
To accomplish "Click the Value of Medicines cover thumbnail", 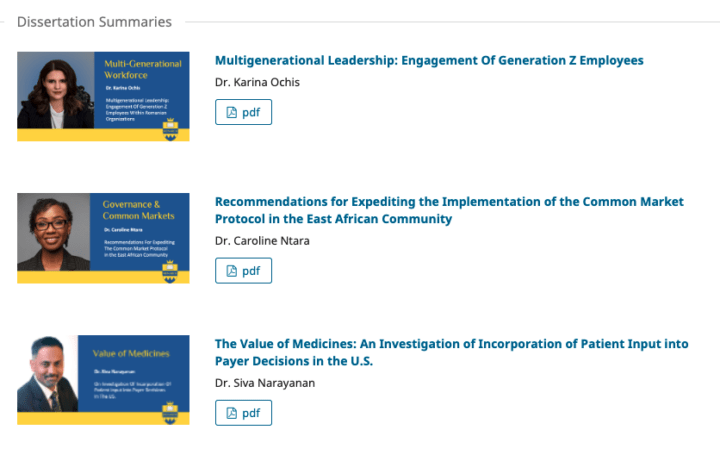I will (x=103, y=380).
